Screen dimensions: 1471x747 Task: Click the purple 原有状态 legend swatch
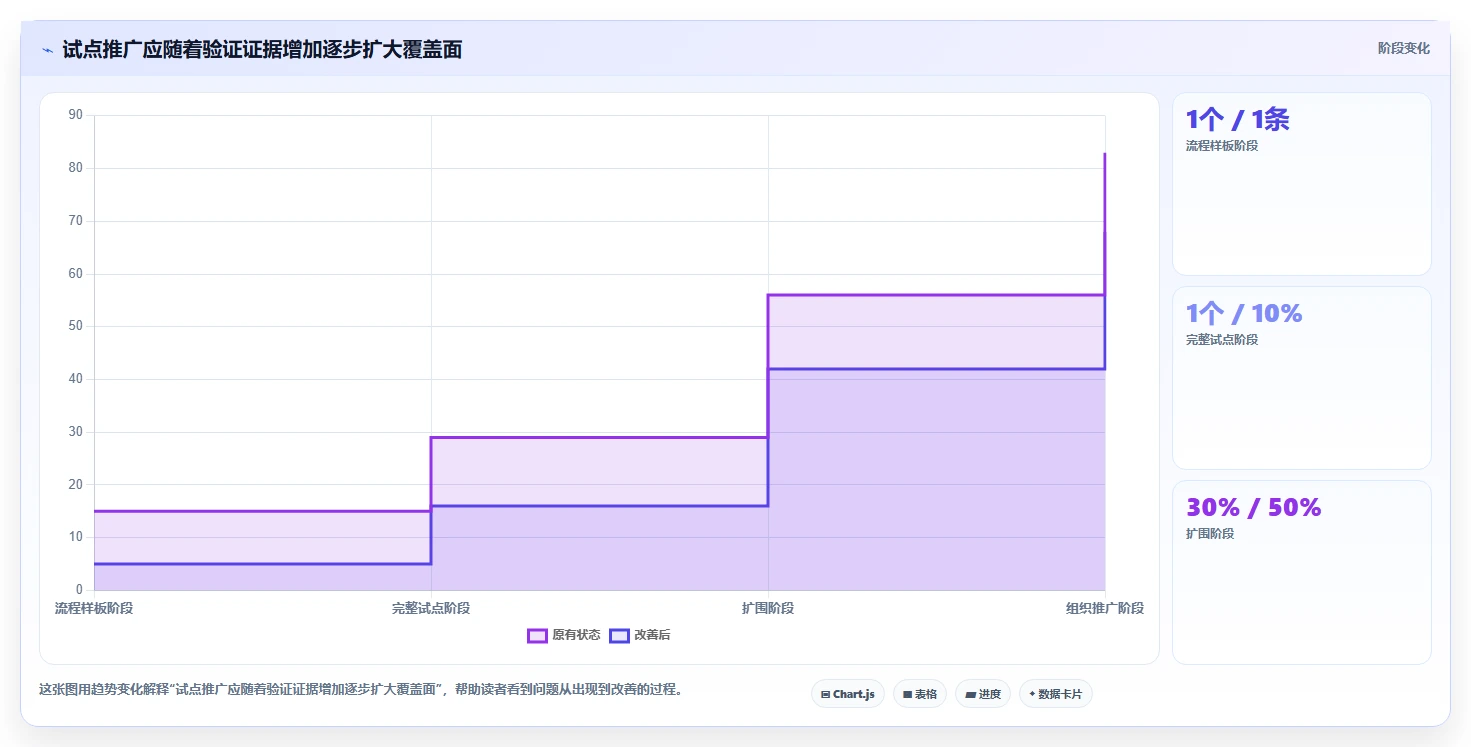click(537, 635)
